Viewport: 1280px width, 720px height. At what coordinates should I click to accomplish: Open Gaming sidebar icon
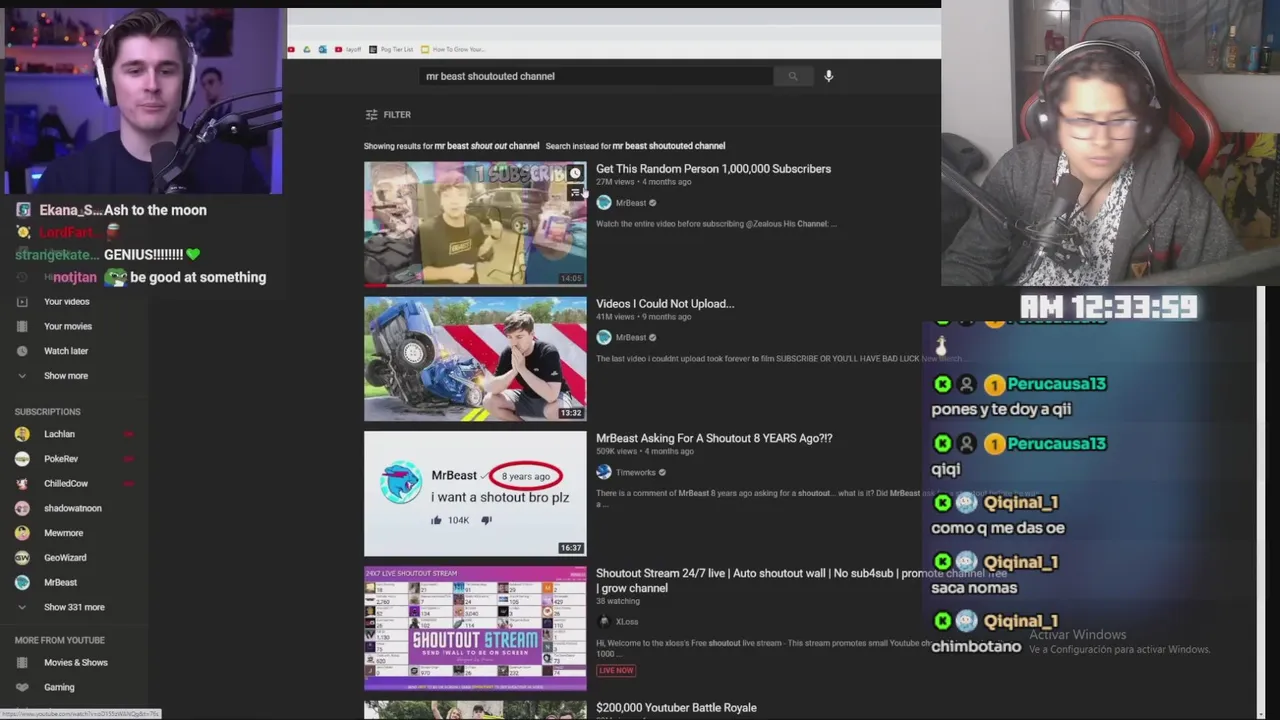pyautogui.click(x=22, y=687)
